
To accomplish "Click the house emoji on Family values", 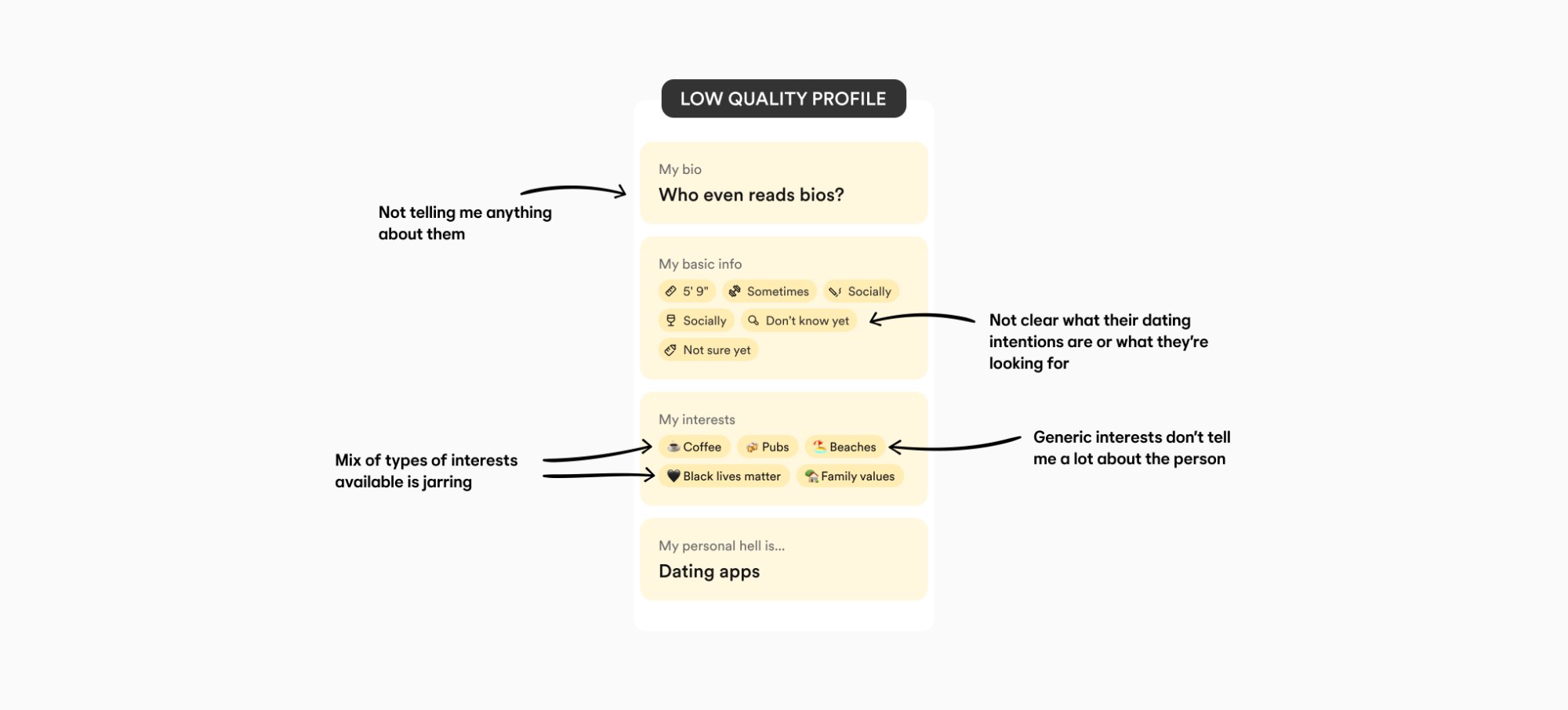I will (811, 476).
